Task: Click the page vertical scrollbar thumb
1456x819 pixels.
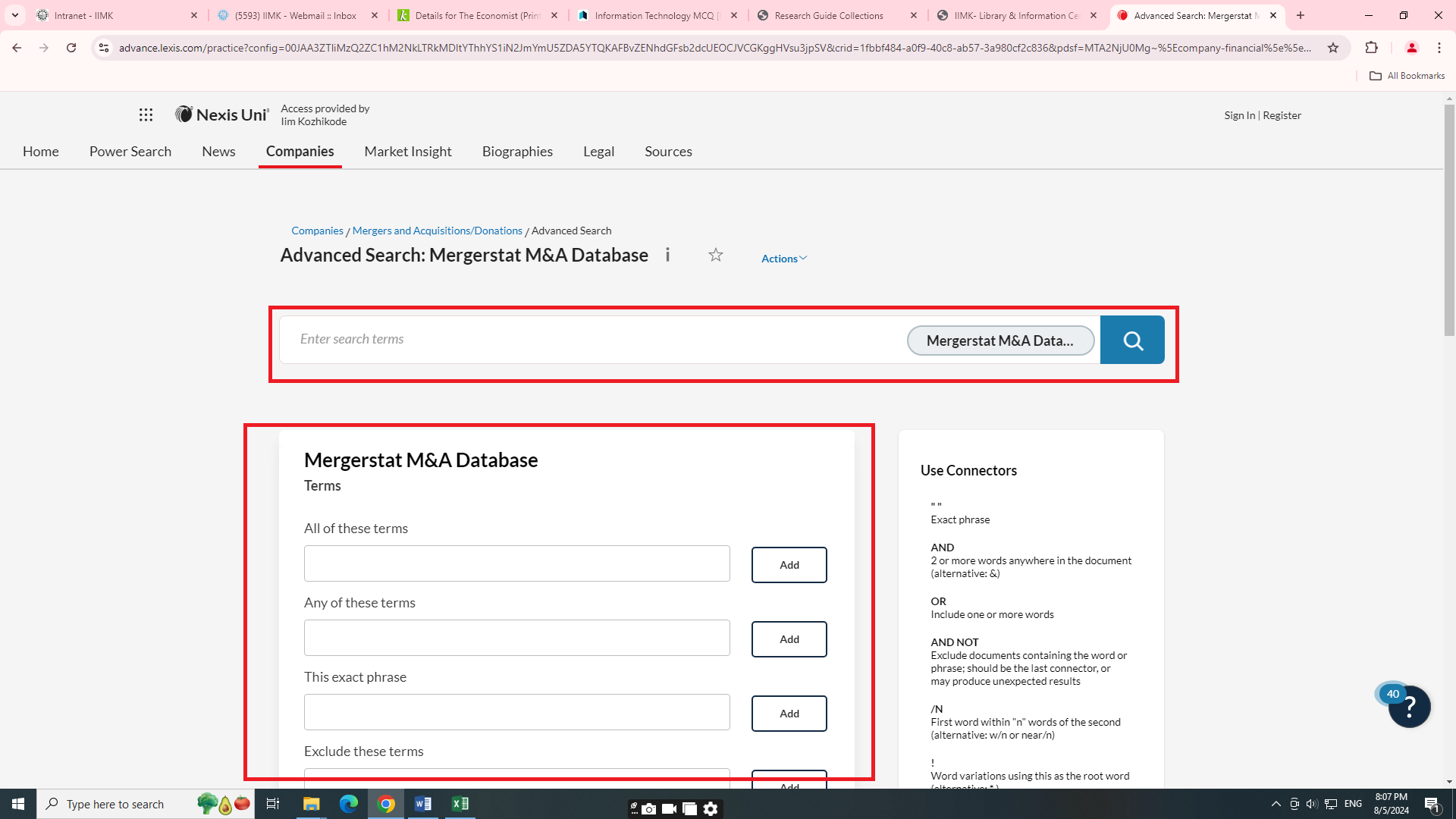Action: click(1449, 220)
